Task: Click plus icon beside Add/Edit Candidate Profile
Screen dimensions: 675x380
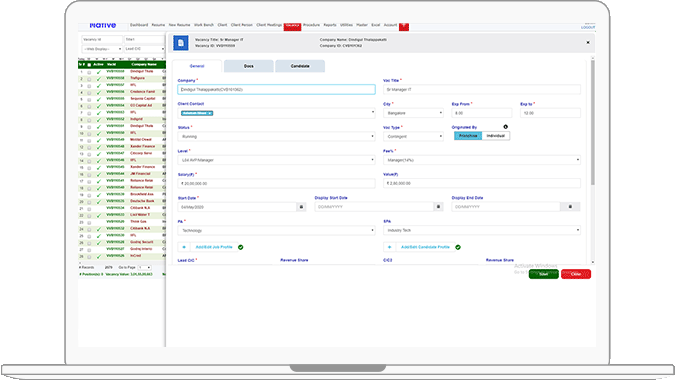Action: point(389,247)
